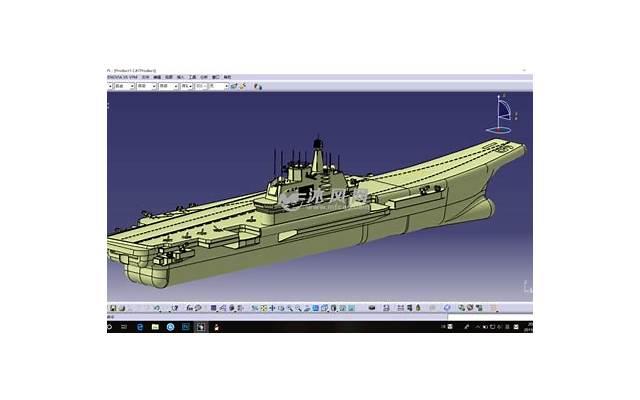Click the ship's island tower in the 3D view

[318, 157]
